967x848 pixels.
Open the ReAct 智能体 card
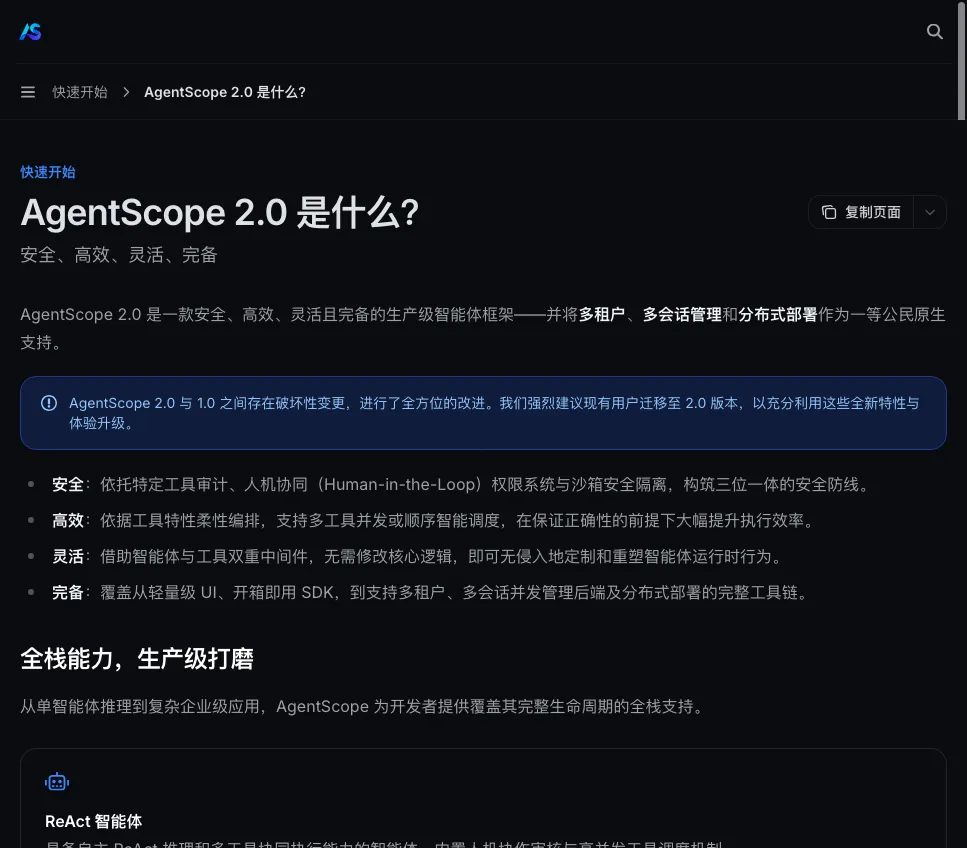point(484,798)
